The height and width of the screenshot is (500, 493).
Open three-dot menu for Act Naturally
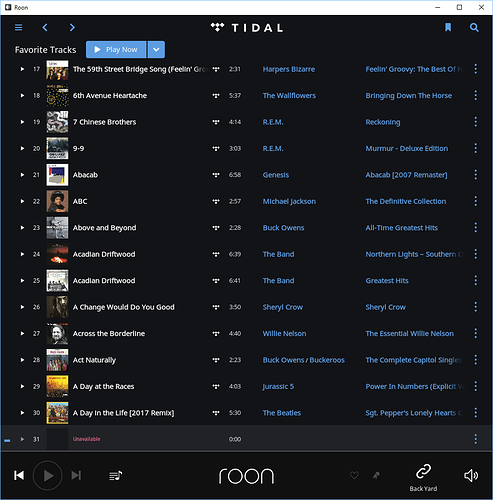tap(476, 360)
